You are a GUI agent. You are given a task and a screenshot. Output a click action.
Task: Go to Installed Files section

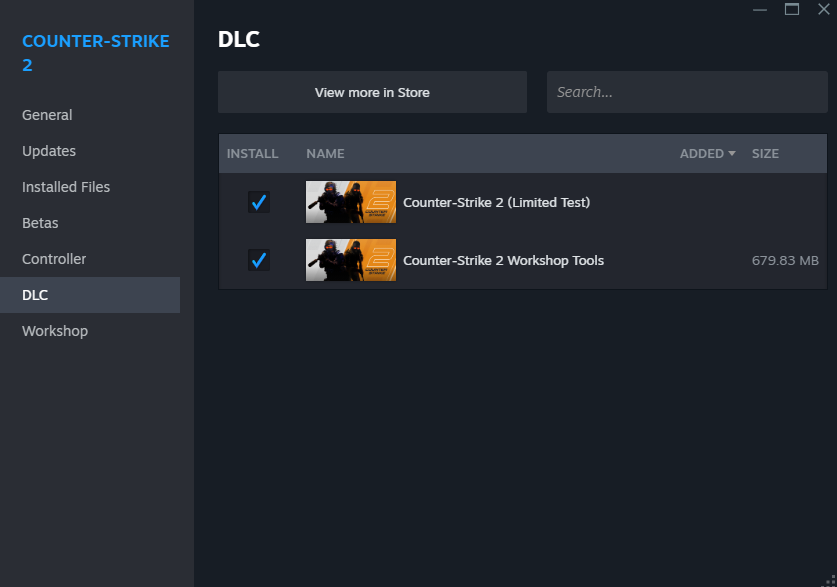[66, 187]
